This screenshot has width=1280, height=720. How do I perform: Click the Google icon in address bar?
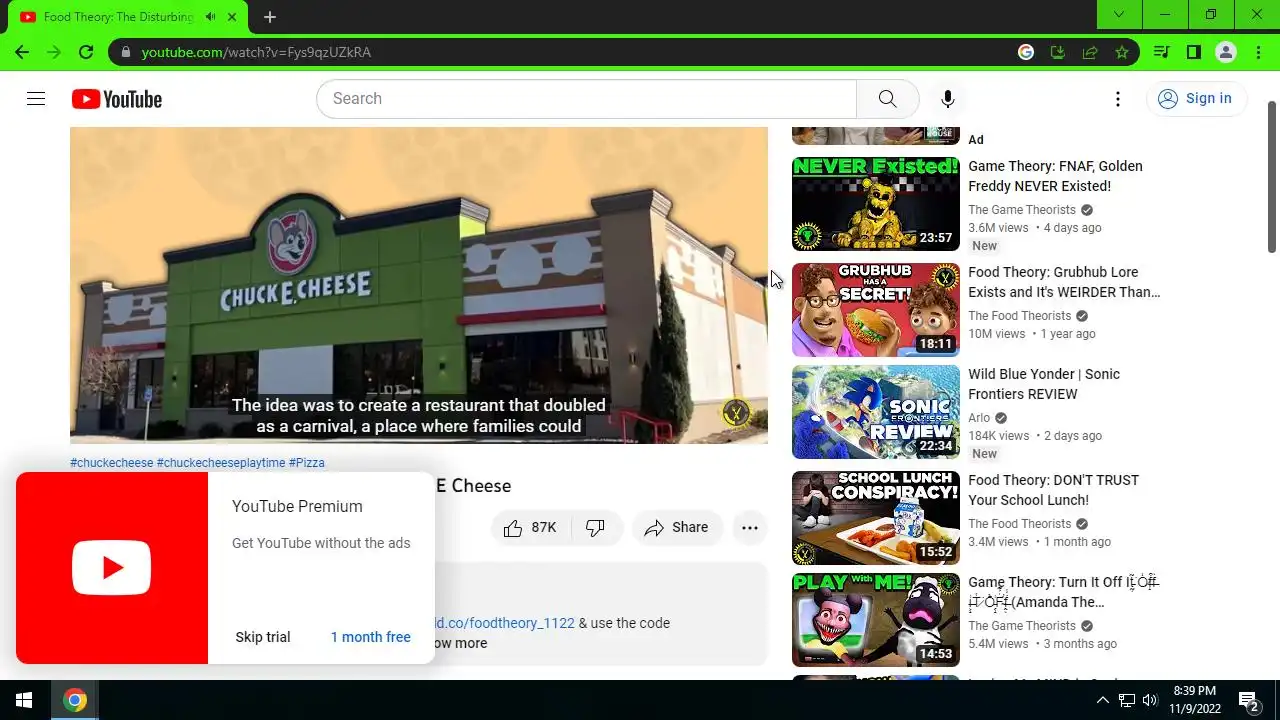click(x=1026, y=52)
